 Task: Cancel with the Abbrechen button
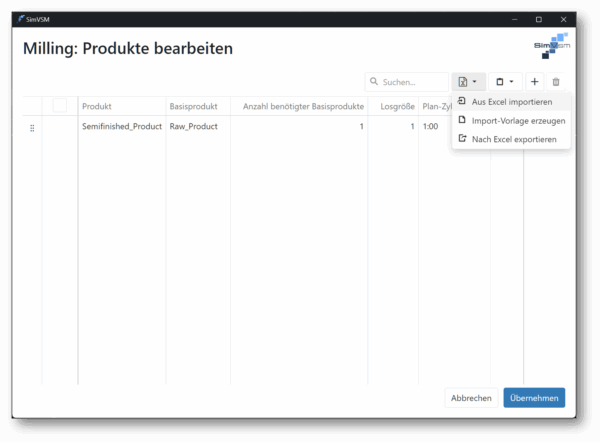tap(471, 398)
